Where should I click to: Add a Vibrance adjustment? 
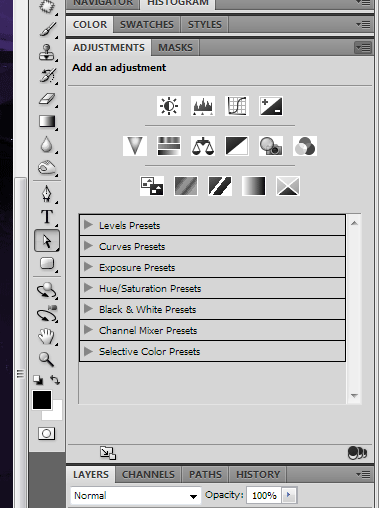coord(135,146)
